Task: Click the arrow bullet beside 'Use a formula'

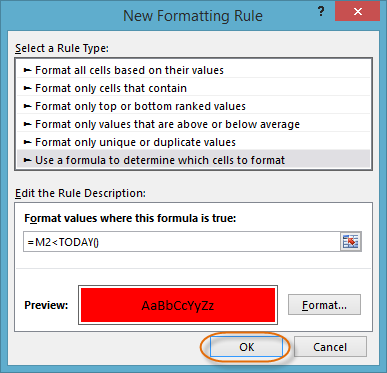Action: coord(28,160)
